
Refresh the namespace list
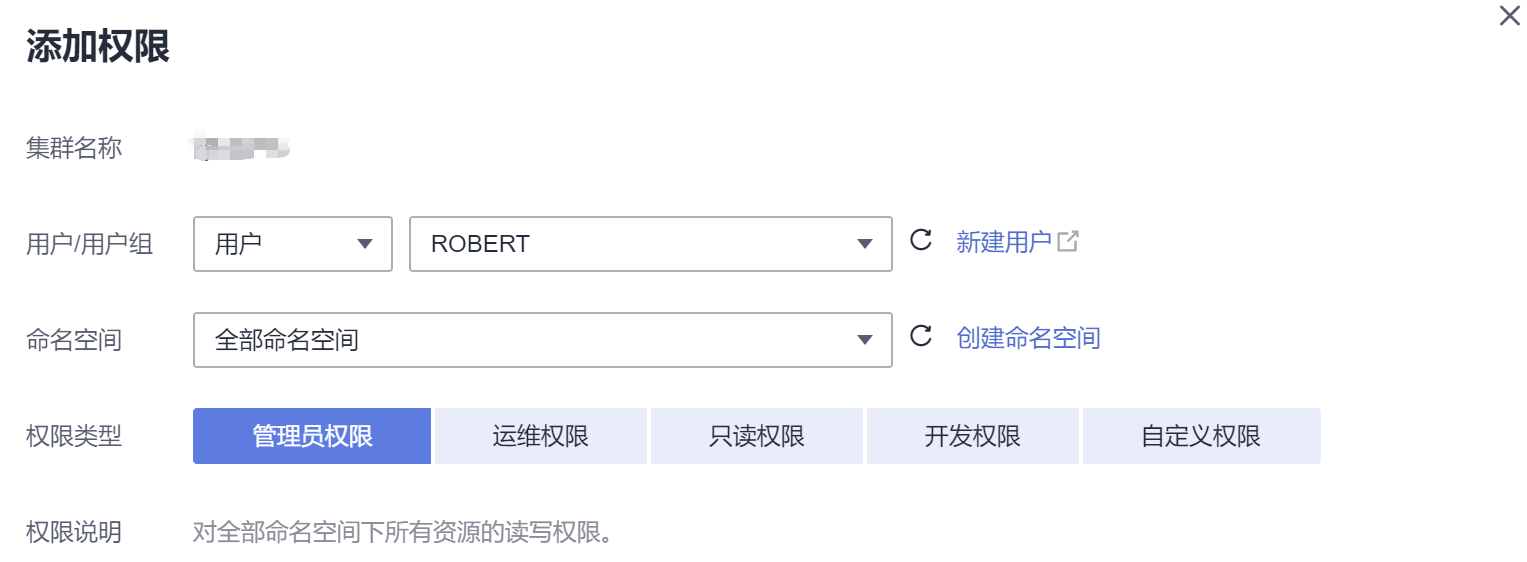[920, 336]
